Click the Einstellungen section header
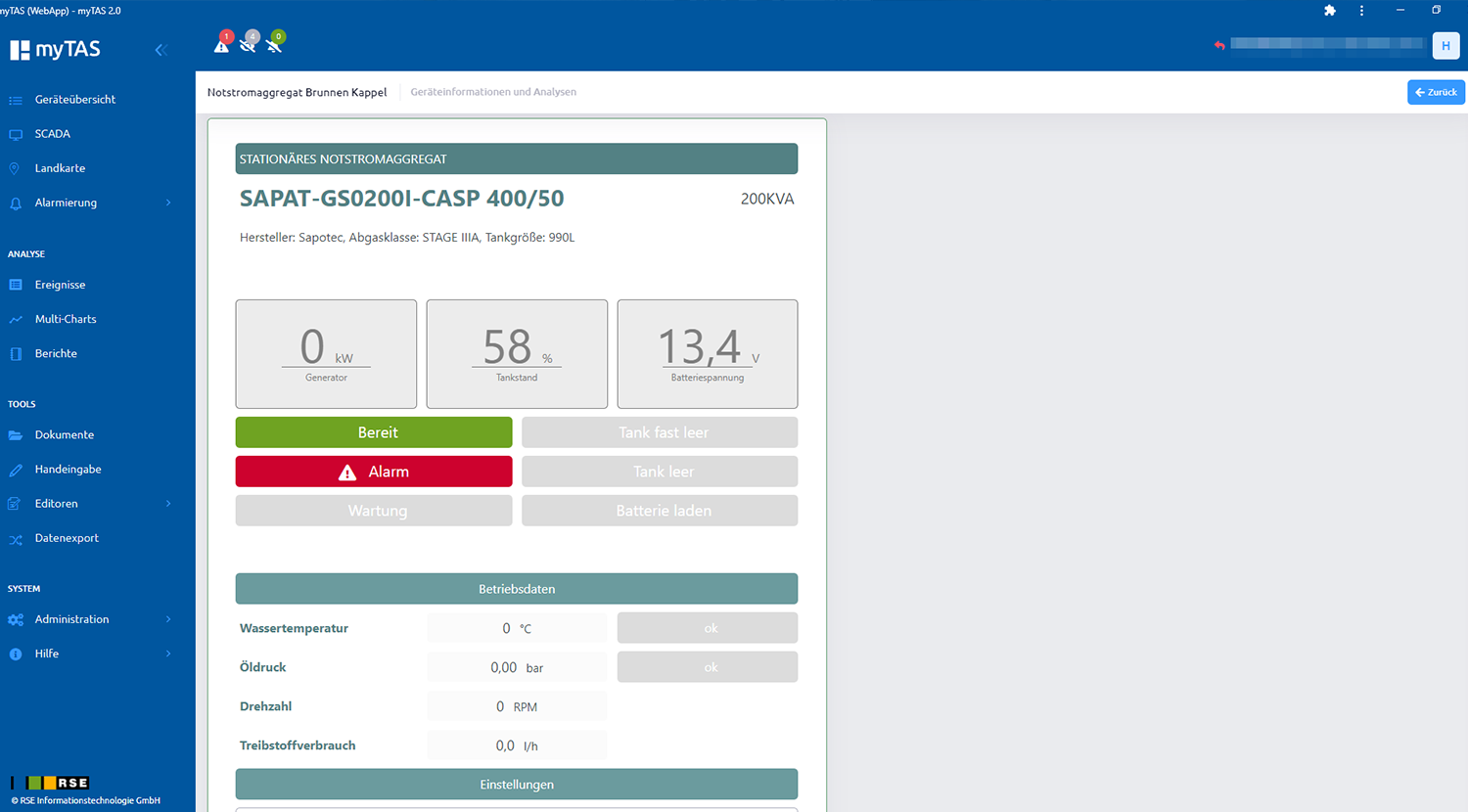Viewport: 1468px width, 812px height. click(517, 785)
